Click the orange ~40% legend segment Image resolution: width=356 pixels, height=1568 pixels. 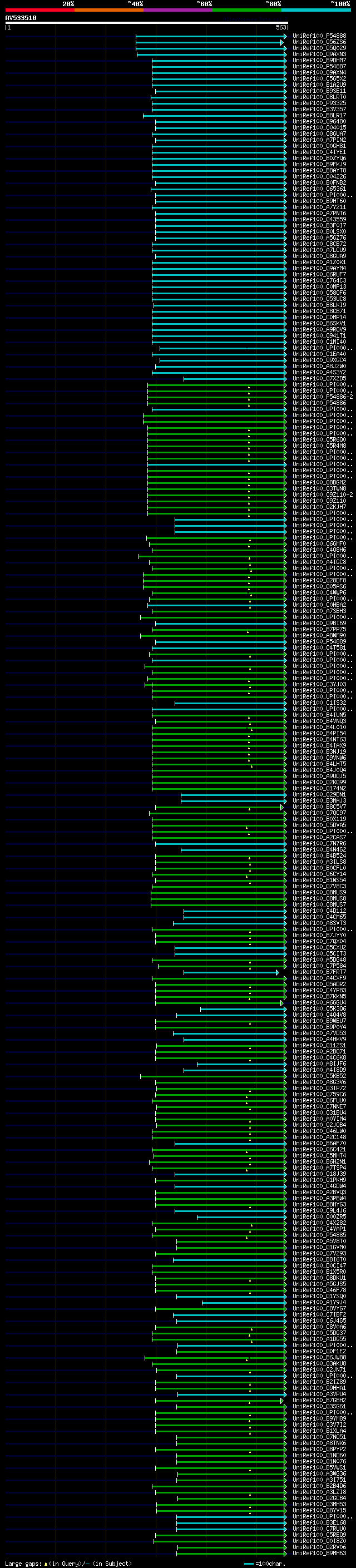pos(109,10)
